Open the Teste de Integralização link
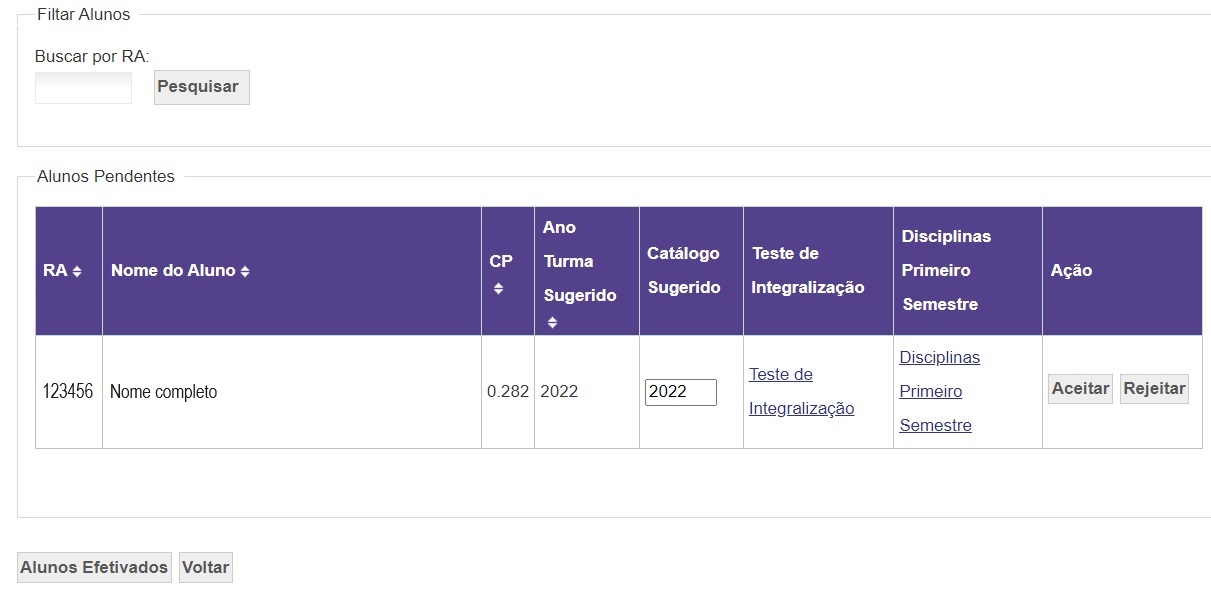The image size is (1211, 597). [801, 391]
